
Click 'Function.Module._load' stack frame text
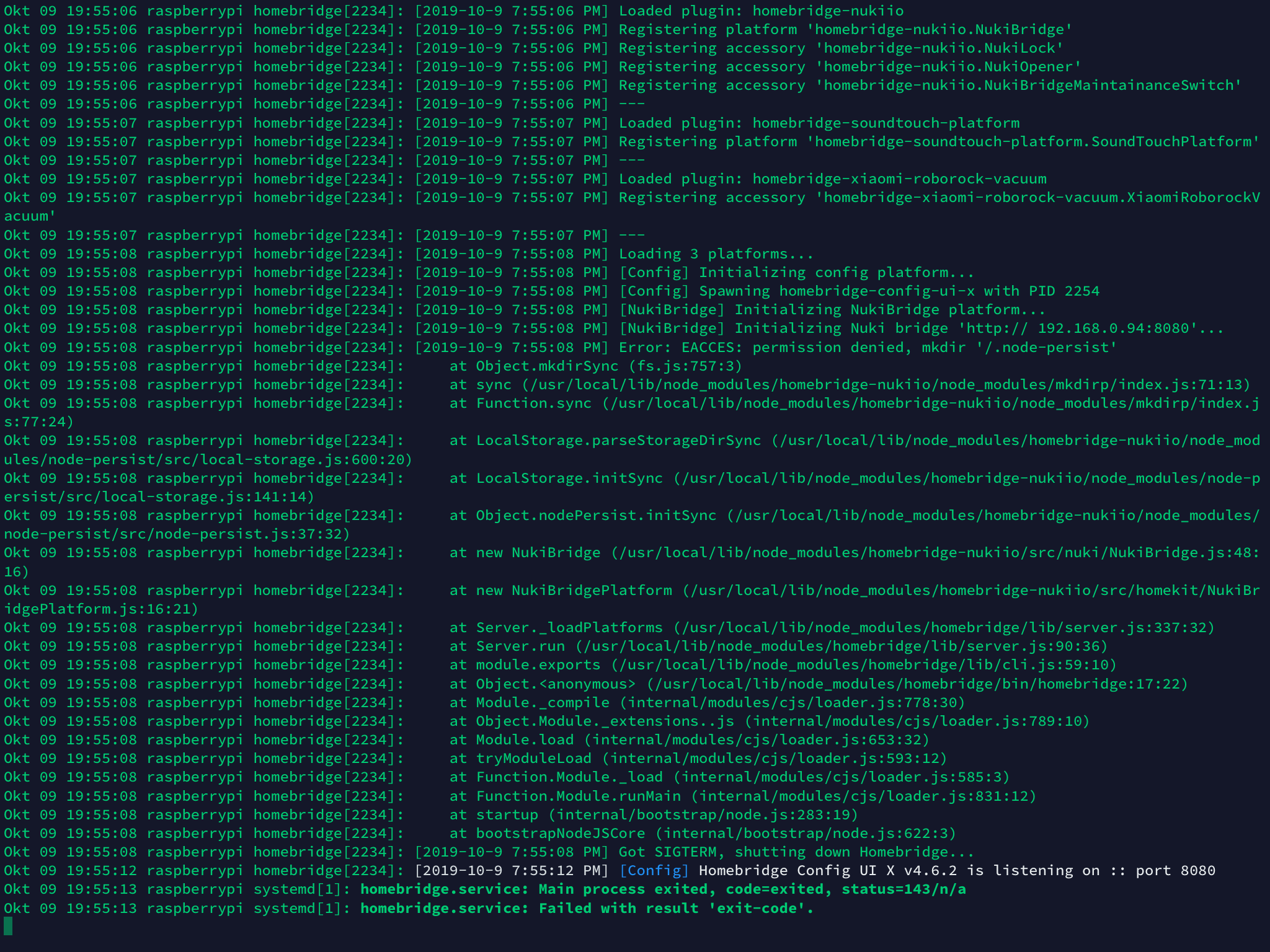pos(569,777)
